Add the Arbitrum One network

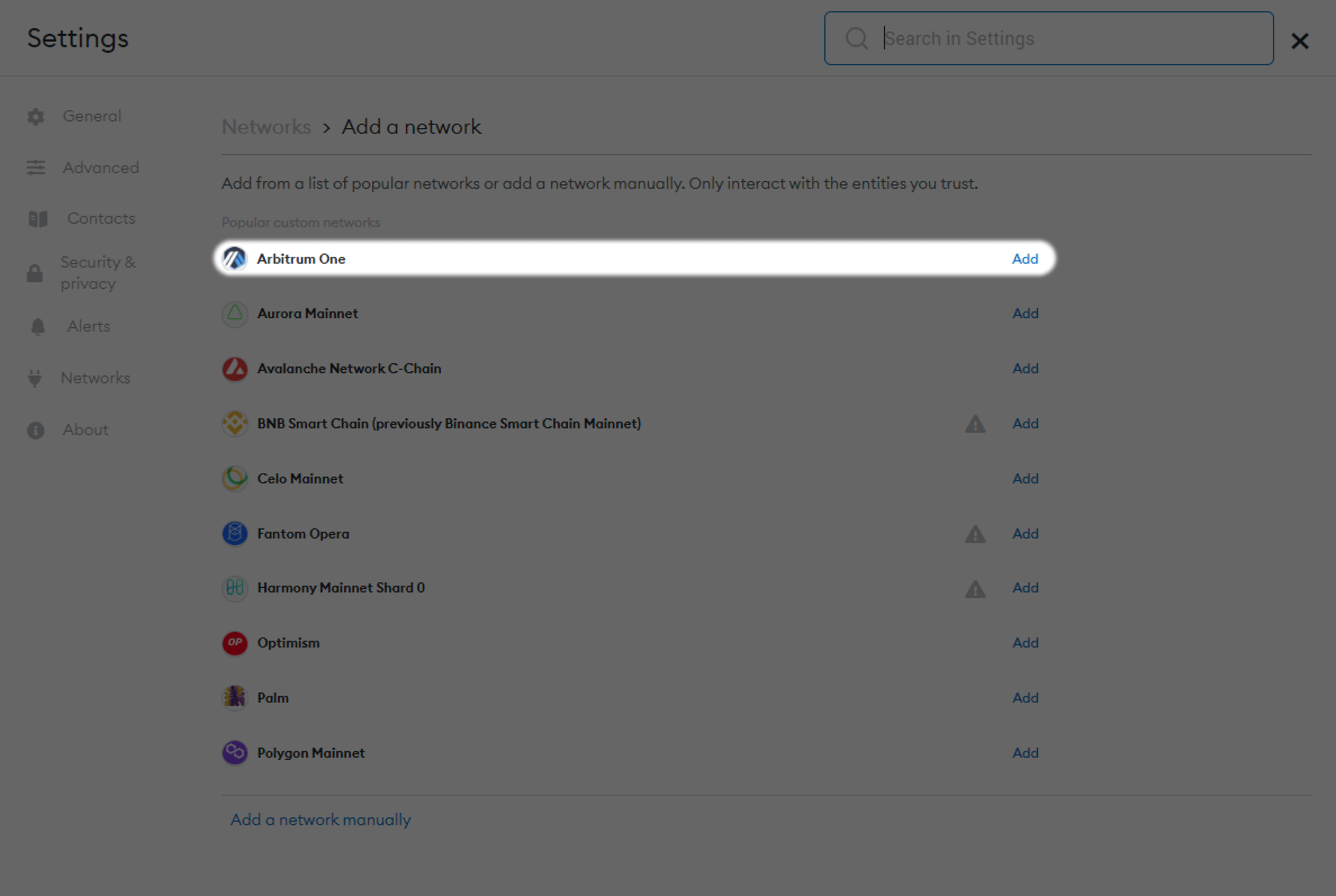[x=1025, y=259]
